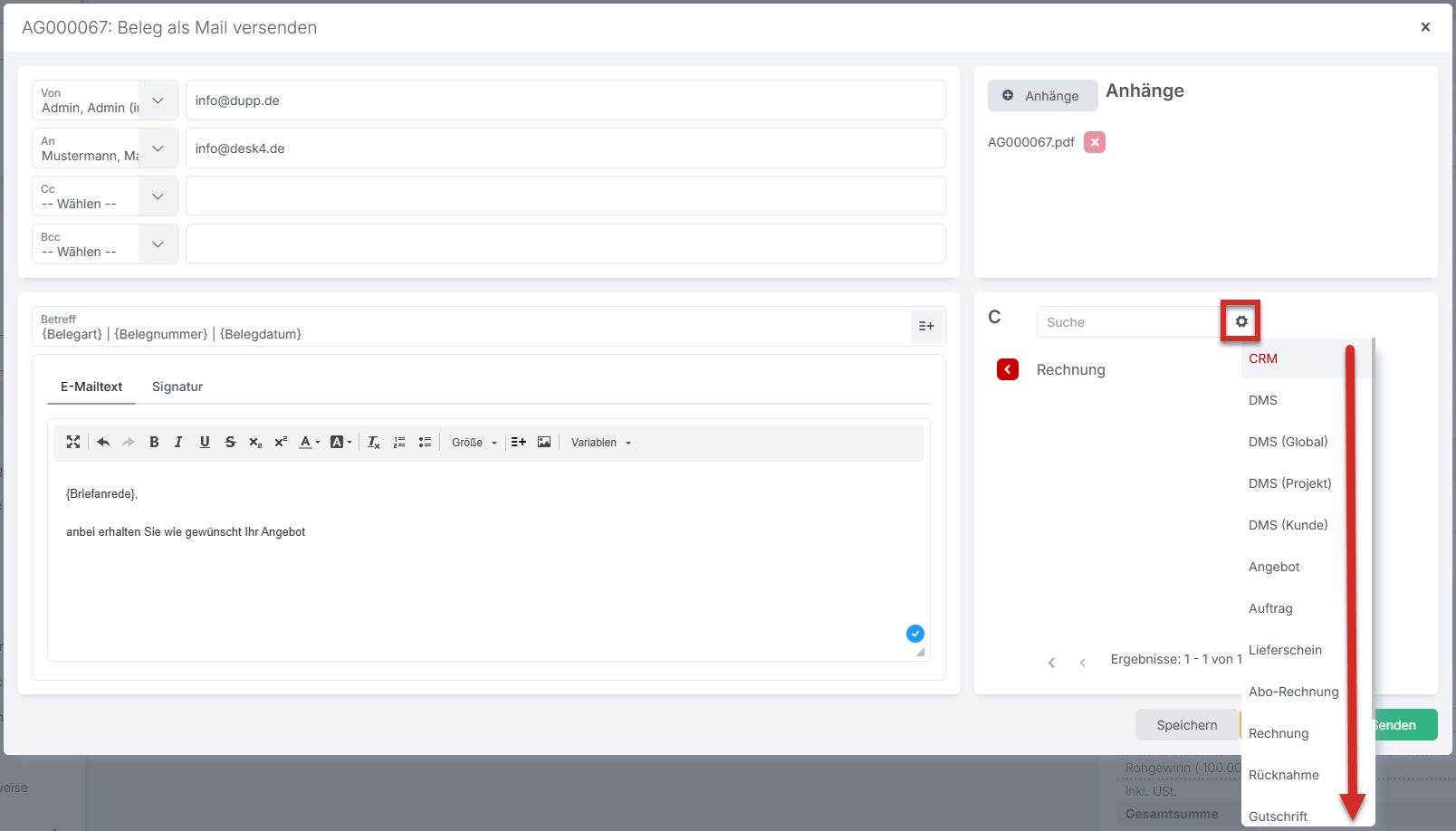Insert an image into the email
The height and width of the screenshot is (831, 1456).
point(544,442)
